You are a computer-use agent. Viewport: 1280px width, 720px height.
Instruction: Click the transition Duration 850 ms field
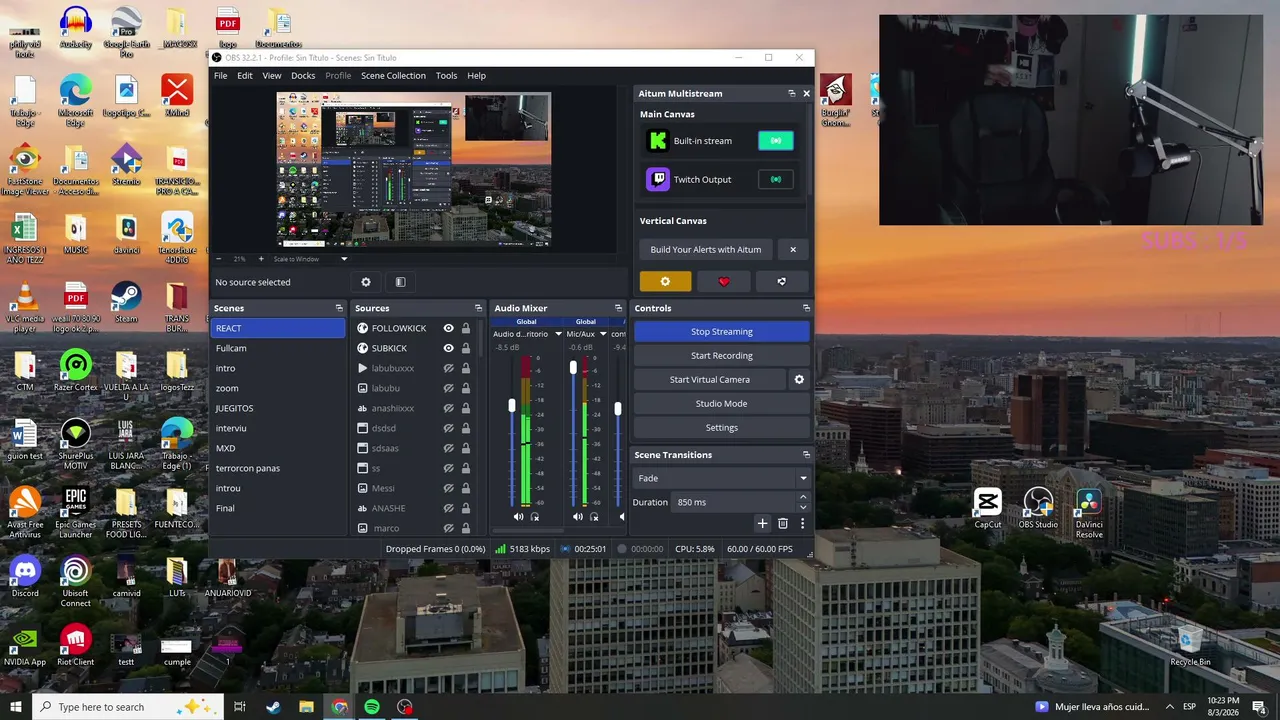click(x=734, y=502)
